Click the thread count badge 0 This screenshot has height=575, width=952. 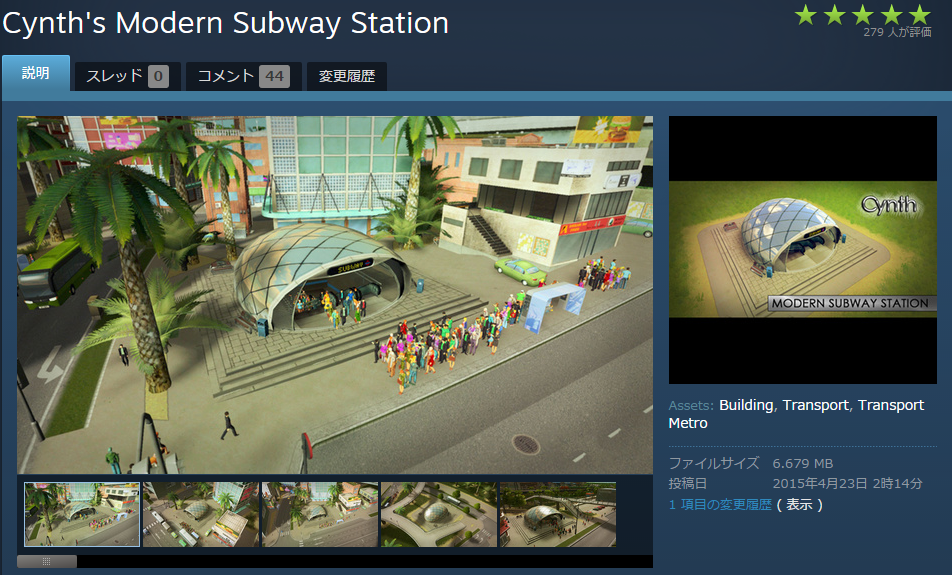pyautogui.click(x=158, y=77)
